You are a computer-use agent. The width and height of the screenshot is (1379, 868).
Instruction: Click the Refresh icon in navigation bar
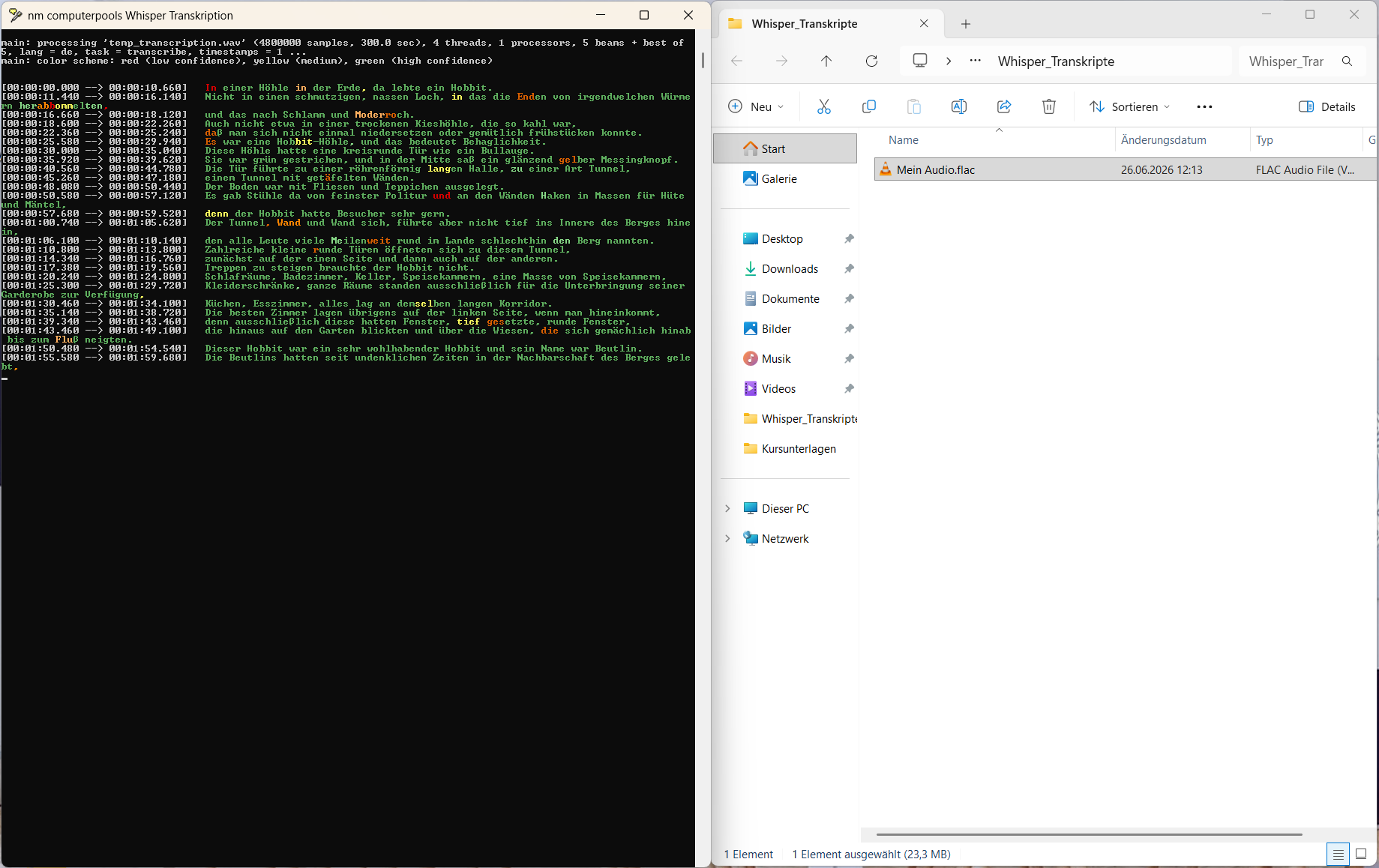point(871,61)
